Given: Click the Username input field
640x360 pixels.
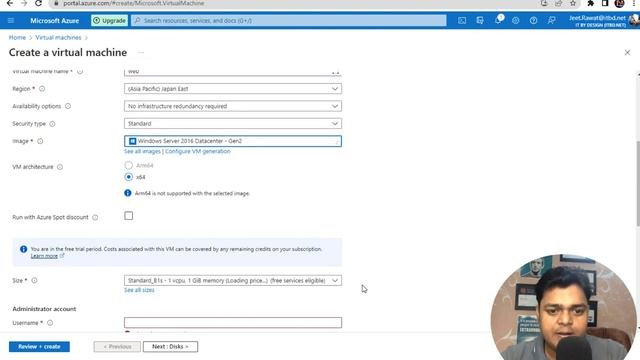Looking at the screenshot, I should pos(233,322).
